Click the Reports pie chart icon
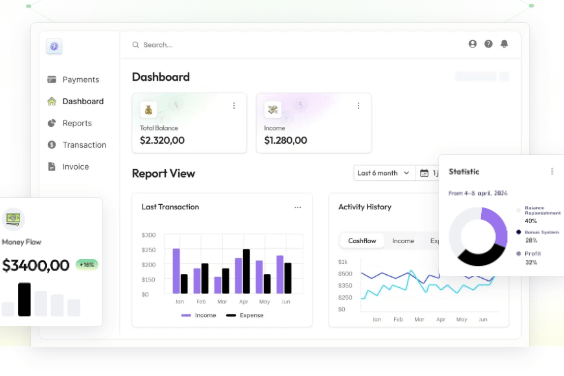 [52, 123]
